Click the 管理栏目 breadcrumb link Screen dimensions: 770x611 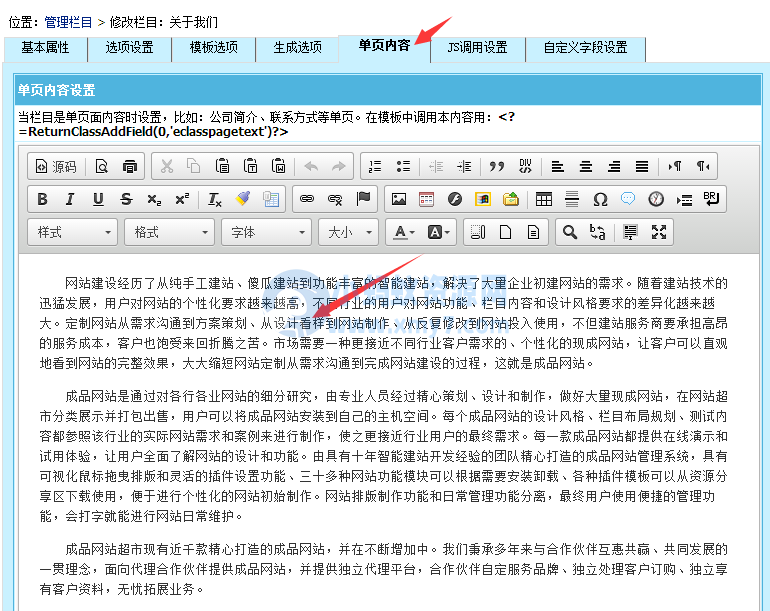[x=69, y=21]
